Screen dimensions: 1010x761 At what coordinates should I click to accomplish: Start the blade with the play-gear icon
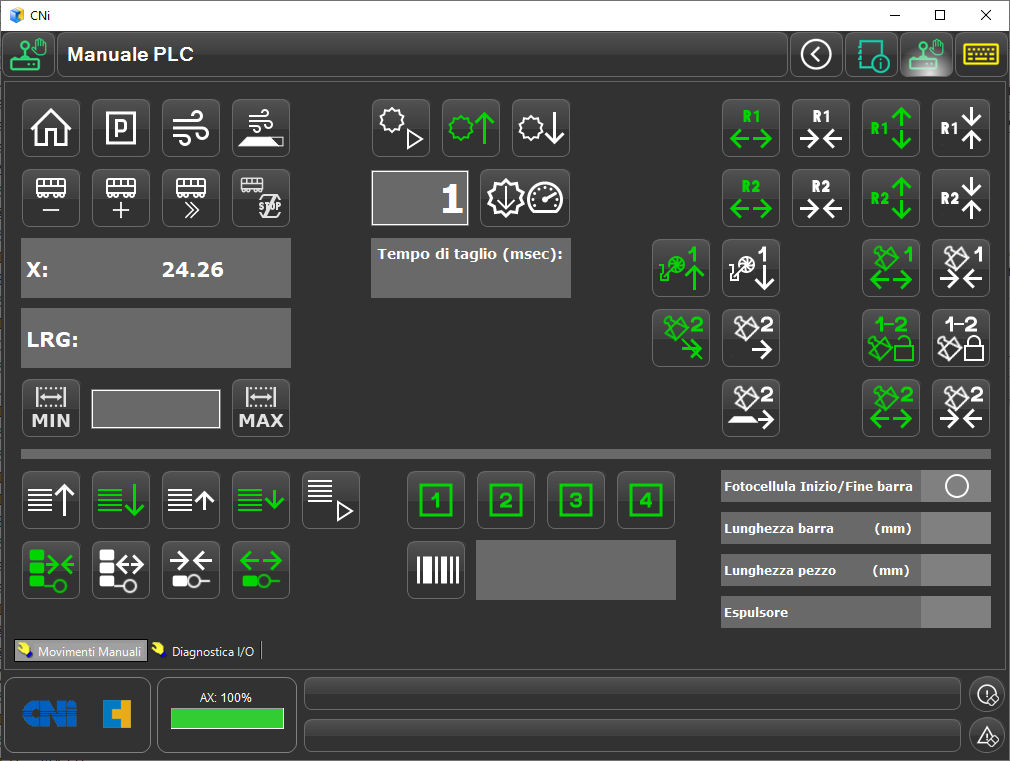[x=401, y=128]
